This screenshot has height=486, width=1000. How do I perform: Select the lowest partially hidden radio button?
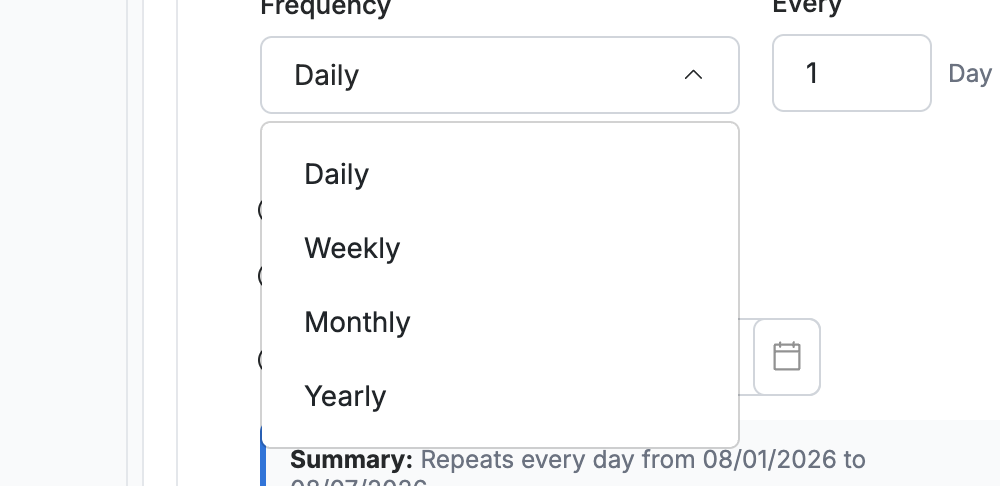(x=259, y=360)
